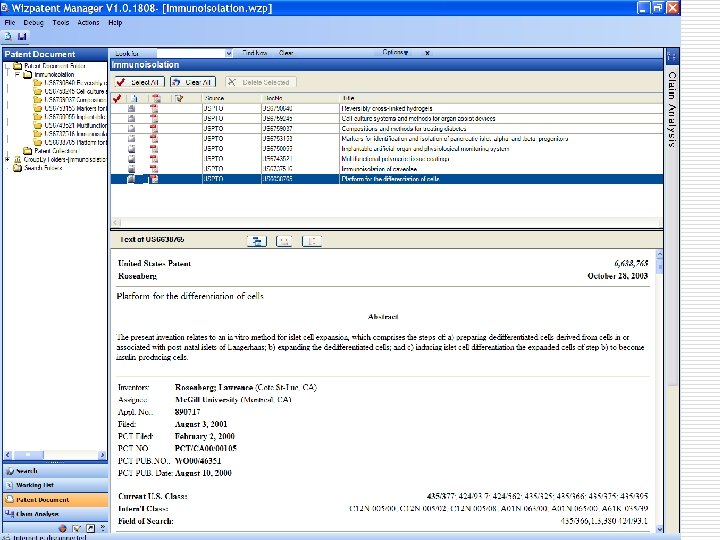Click down arrow of patent text scrollbar
This screenshot has height=540, width=720.
659,529
